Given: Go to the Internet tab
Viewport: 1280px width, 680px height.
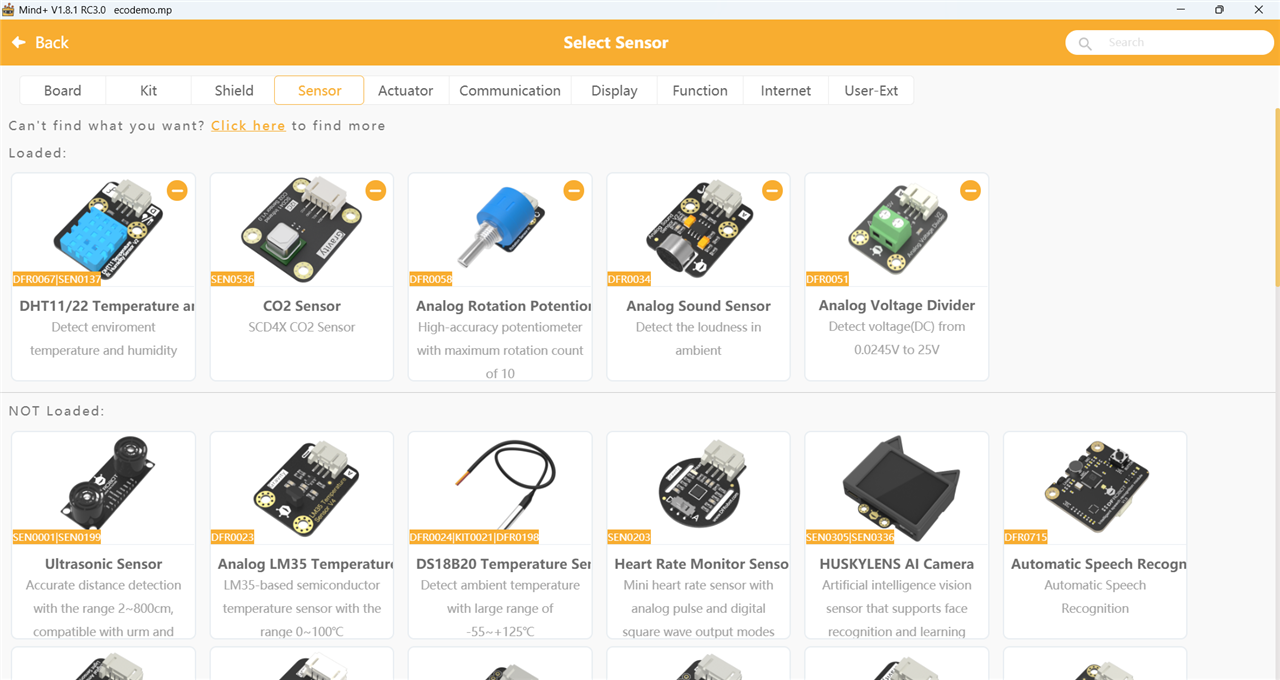Looking at the screenshot, I should click(786, 90).
